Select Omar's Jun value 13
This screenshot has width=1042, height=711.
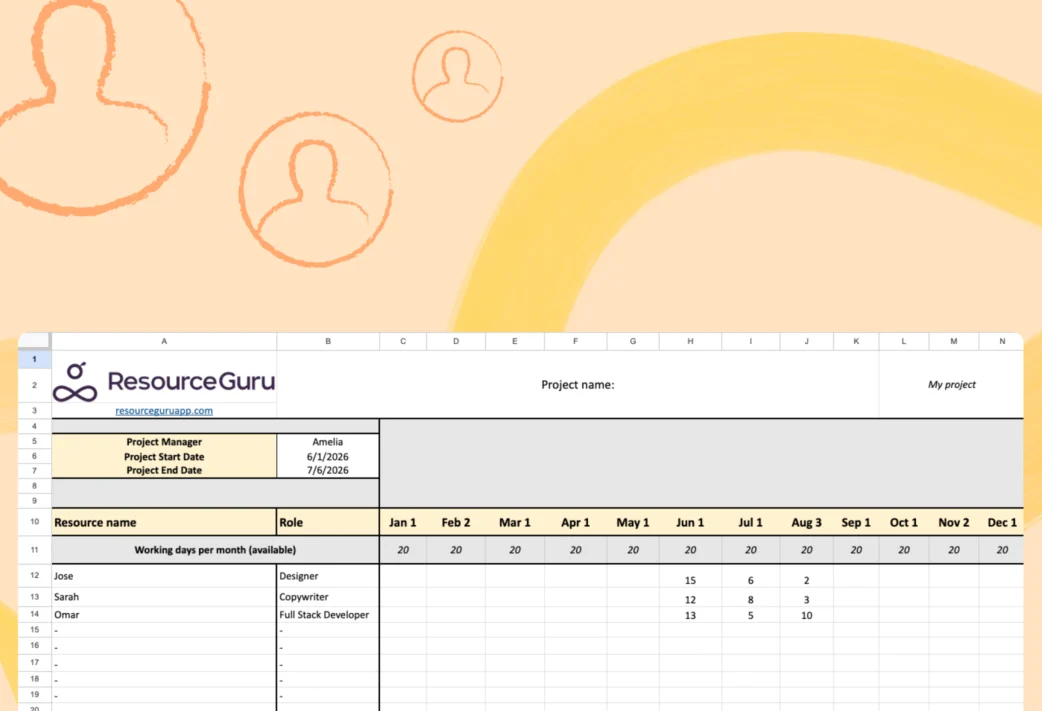(x=690, y=615)
